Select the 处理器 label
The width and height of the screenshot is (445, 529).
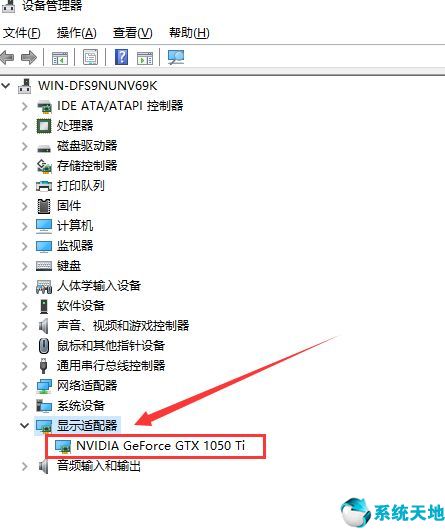(x=75, y=126)
